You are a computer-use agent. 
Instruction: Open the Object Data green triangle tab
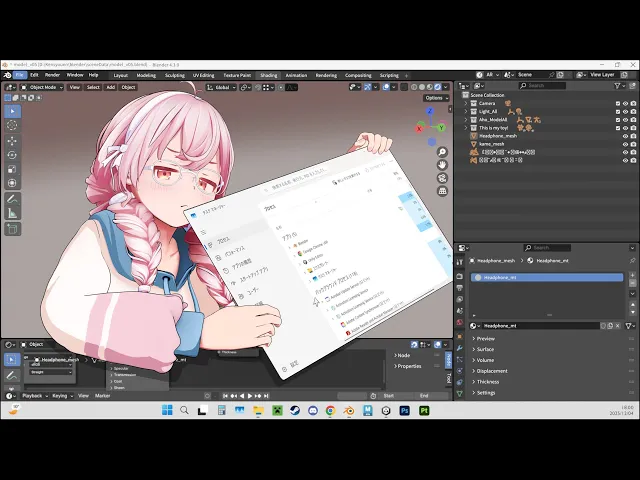[460, 394]
